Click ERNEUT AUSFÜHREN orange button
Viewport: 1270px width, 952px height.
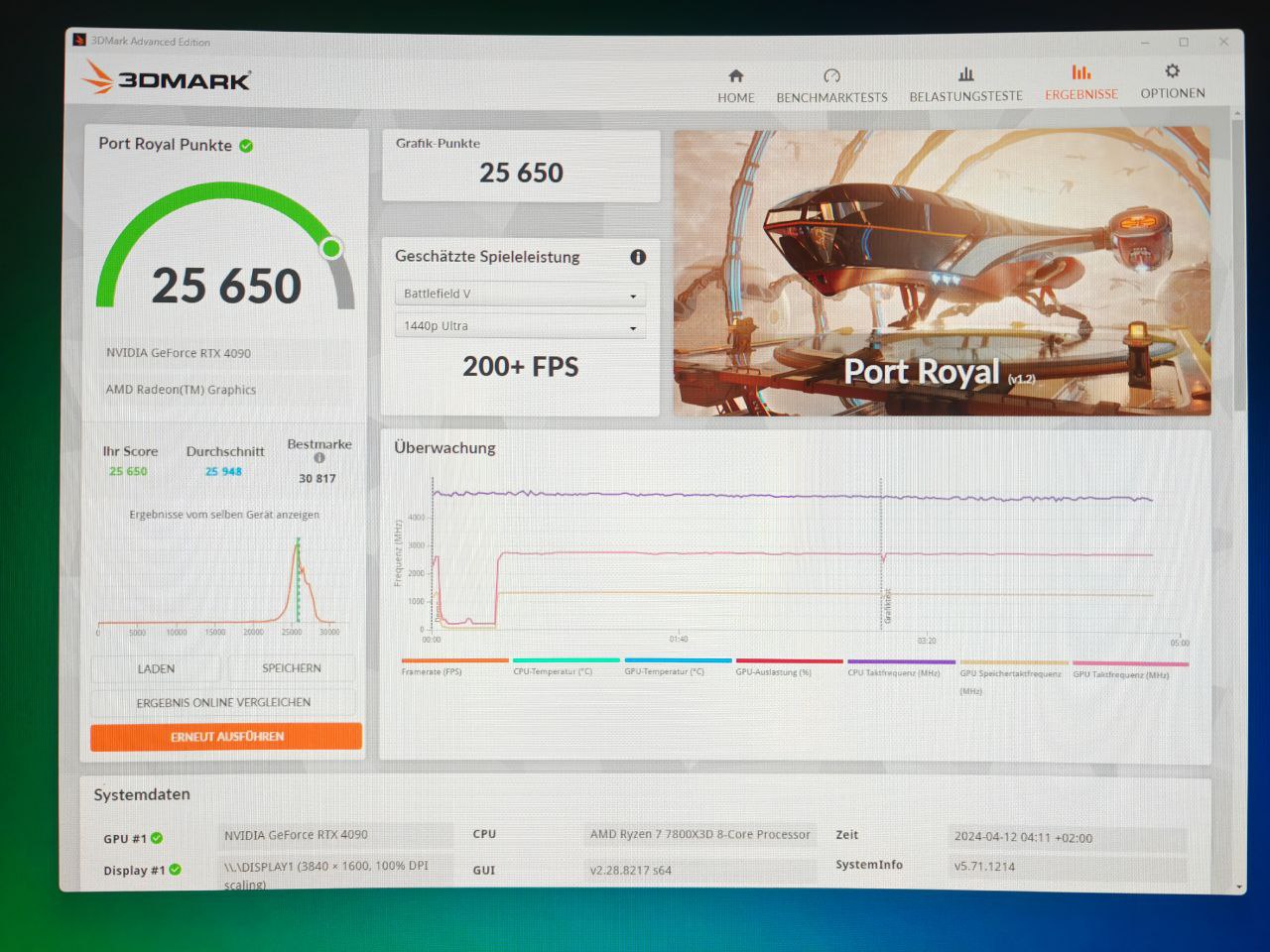click(226, 737)
